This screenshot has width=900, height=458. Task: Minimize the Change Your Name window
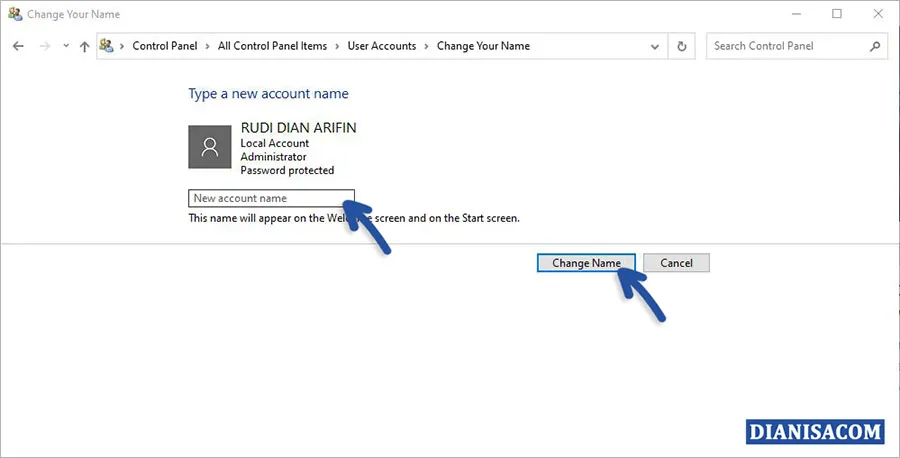[796, 14]
